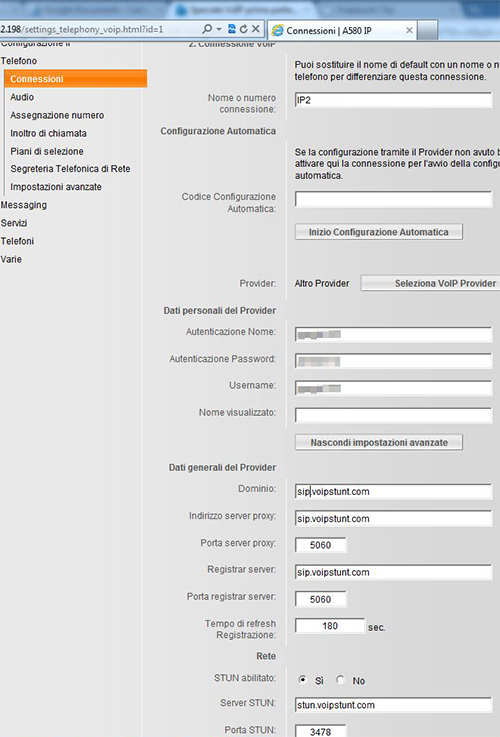Open a new blank browser tab
This screenshot has height=737, width=500.
click(x=427, y=31)
